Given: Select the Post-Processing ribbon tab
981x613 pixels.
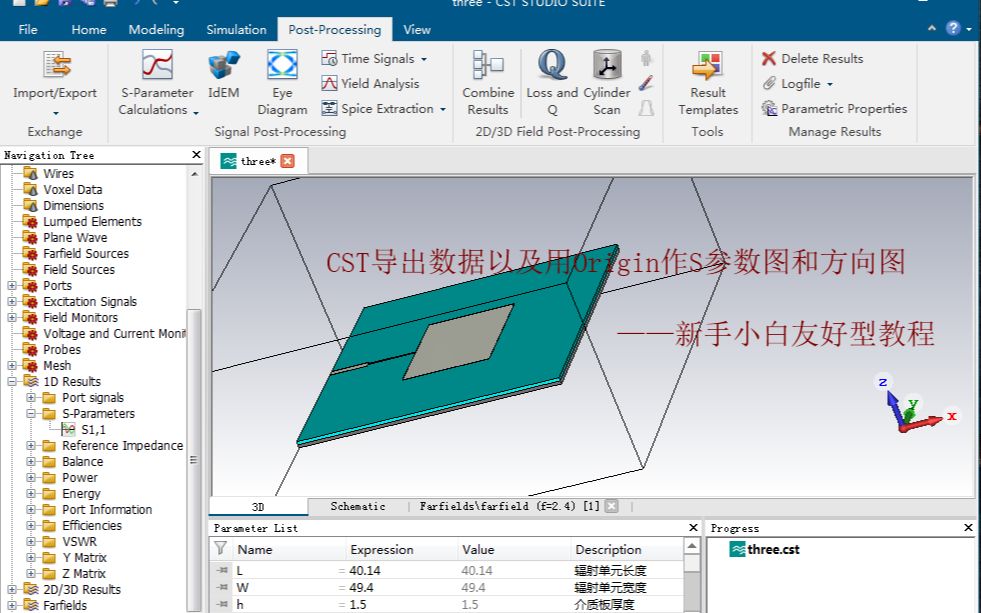Looking at the screenshot, I should point(335,29).
